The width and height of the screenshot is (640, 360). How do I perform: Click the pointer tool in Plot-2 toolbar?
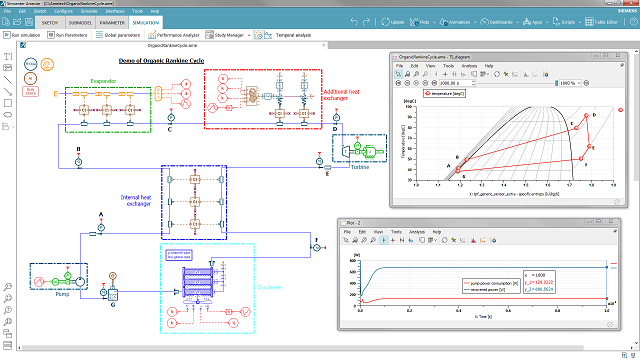coord(346,240)
